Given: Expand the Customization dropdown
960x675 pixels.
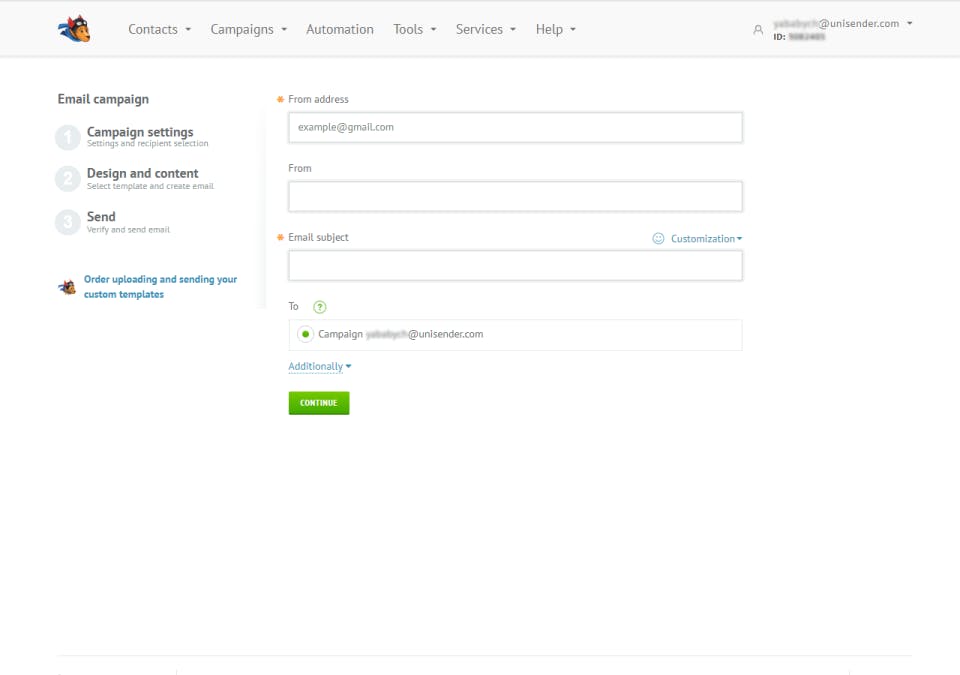Looking at the screenshot, I should coord(706,239).
